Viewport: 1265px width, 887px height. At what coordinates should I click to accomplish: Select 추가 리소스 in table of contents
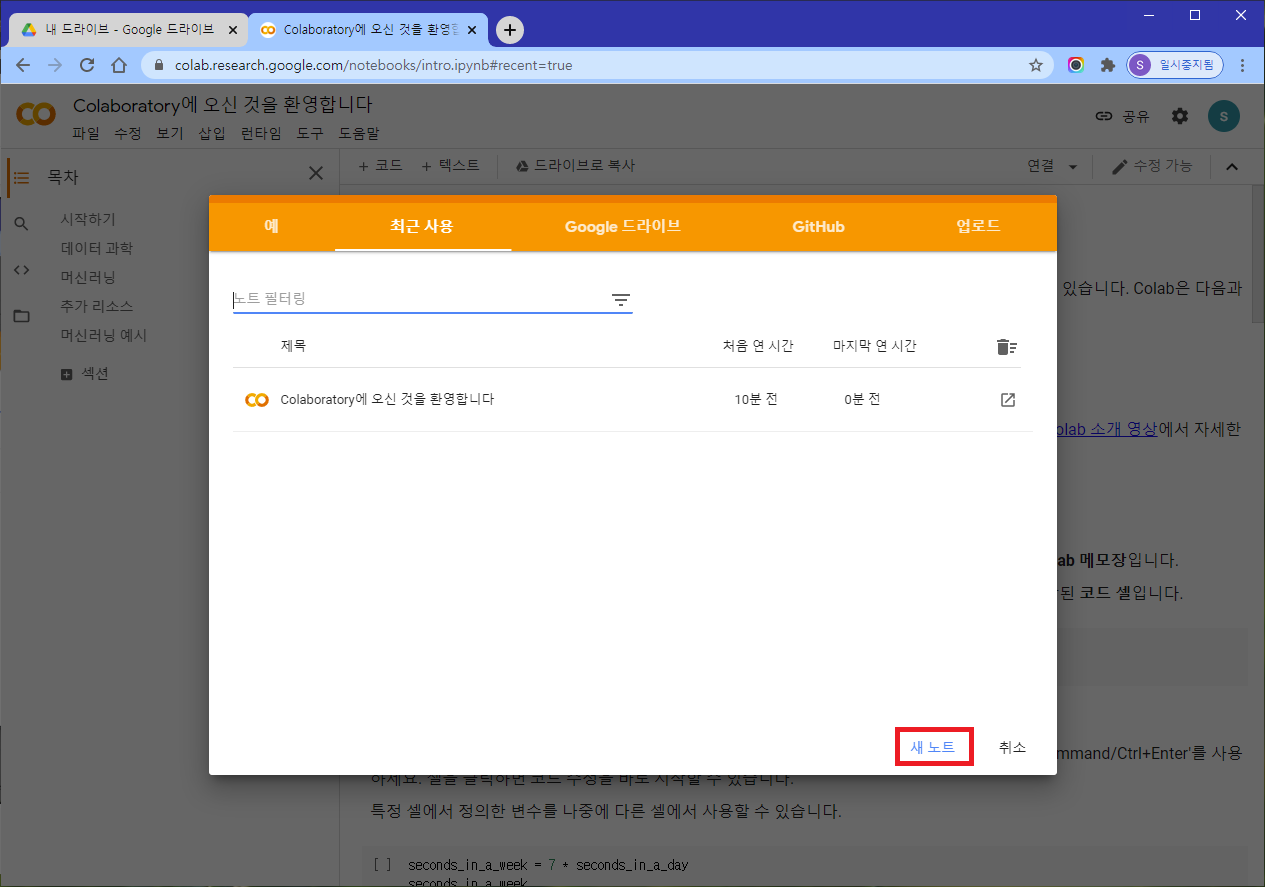coord(97,306)
